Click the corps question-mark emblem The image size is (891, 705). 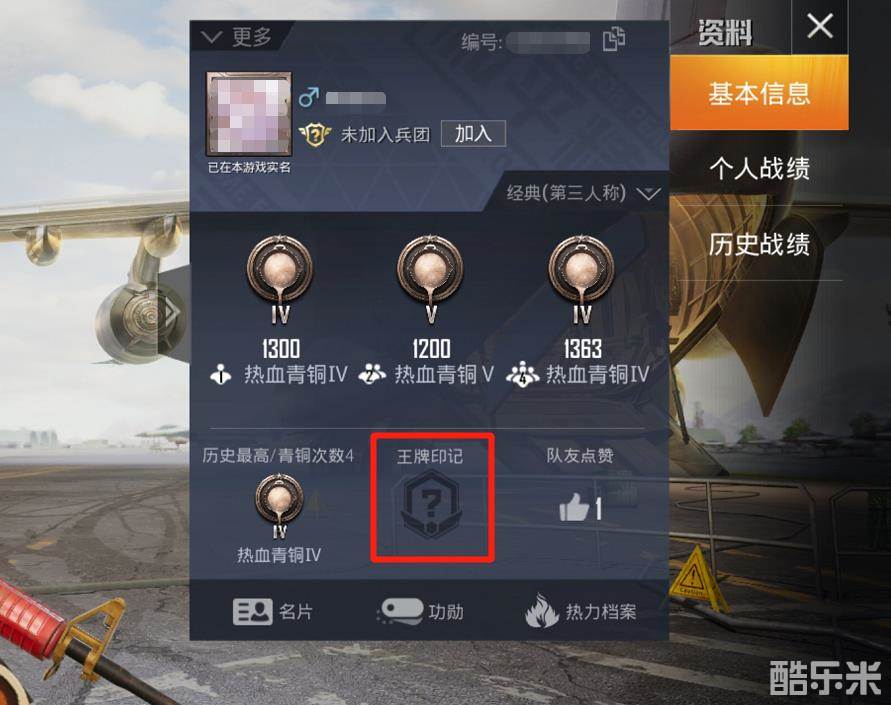[316, 135]
